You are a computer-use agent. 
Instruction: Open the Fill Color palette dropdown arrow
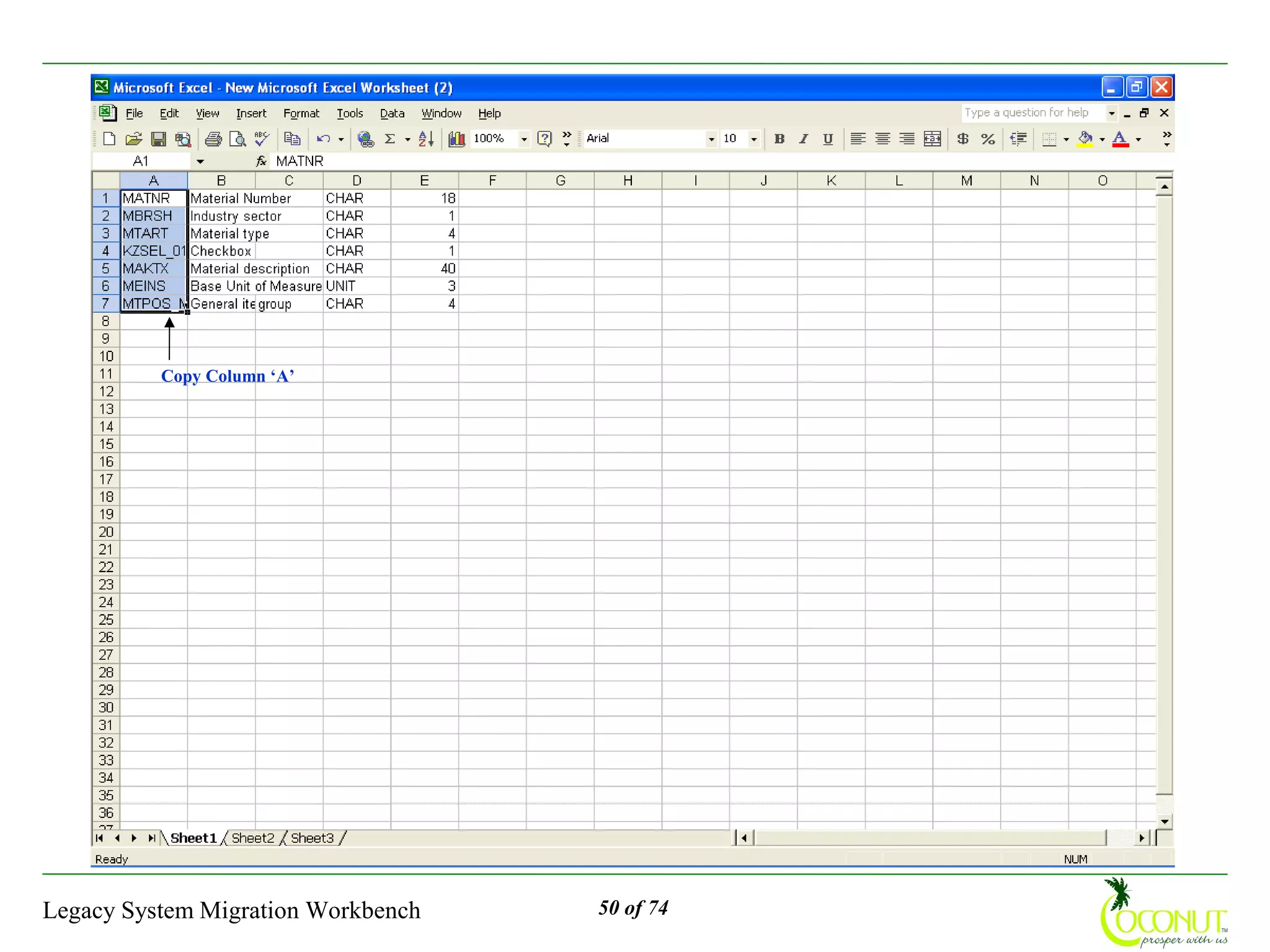pos(1102,139)
